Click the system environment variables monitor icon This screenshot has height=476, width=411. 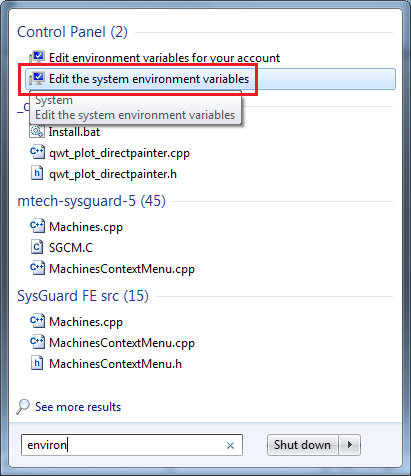(x=37, y=79)
